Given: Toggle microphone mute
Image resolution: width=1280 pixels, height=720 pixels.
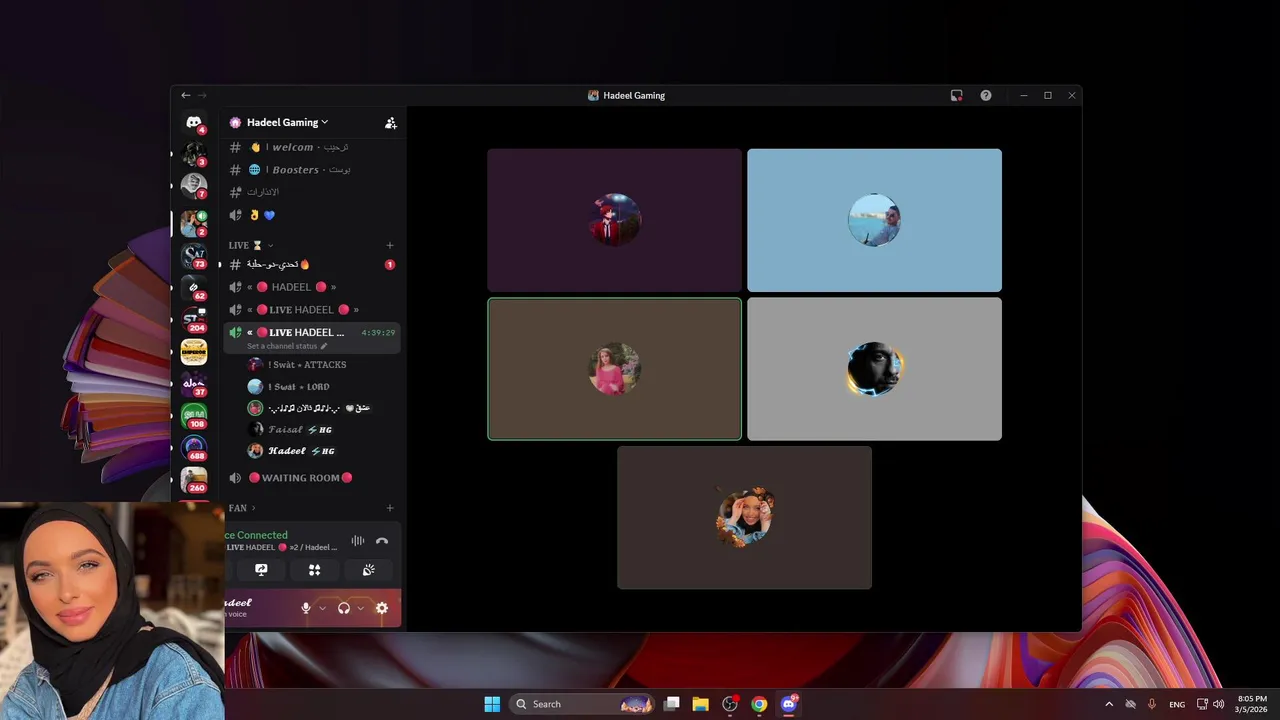Looking at the screenshot, I should (306, 608).
